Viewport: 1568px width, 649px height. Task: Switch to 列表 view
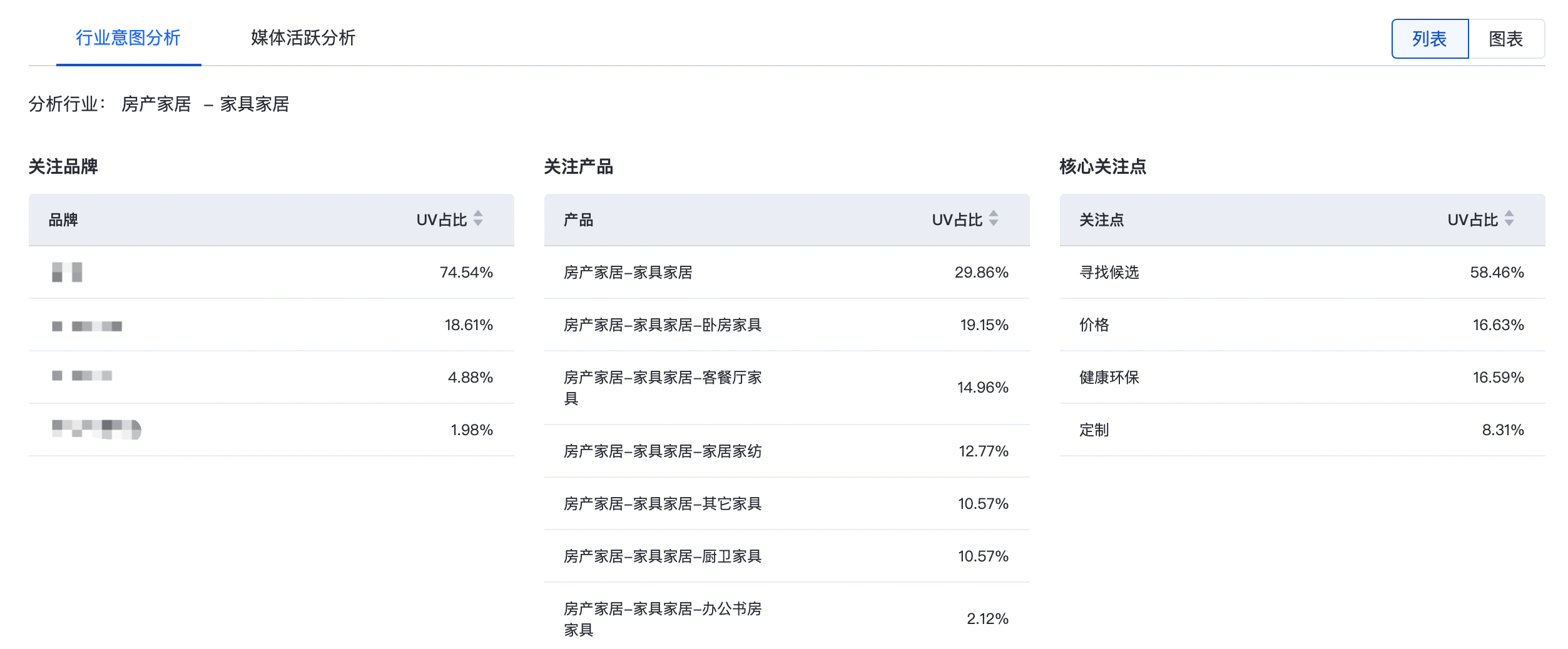point(1429,39)
